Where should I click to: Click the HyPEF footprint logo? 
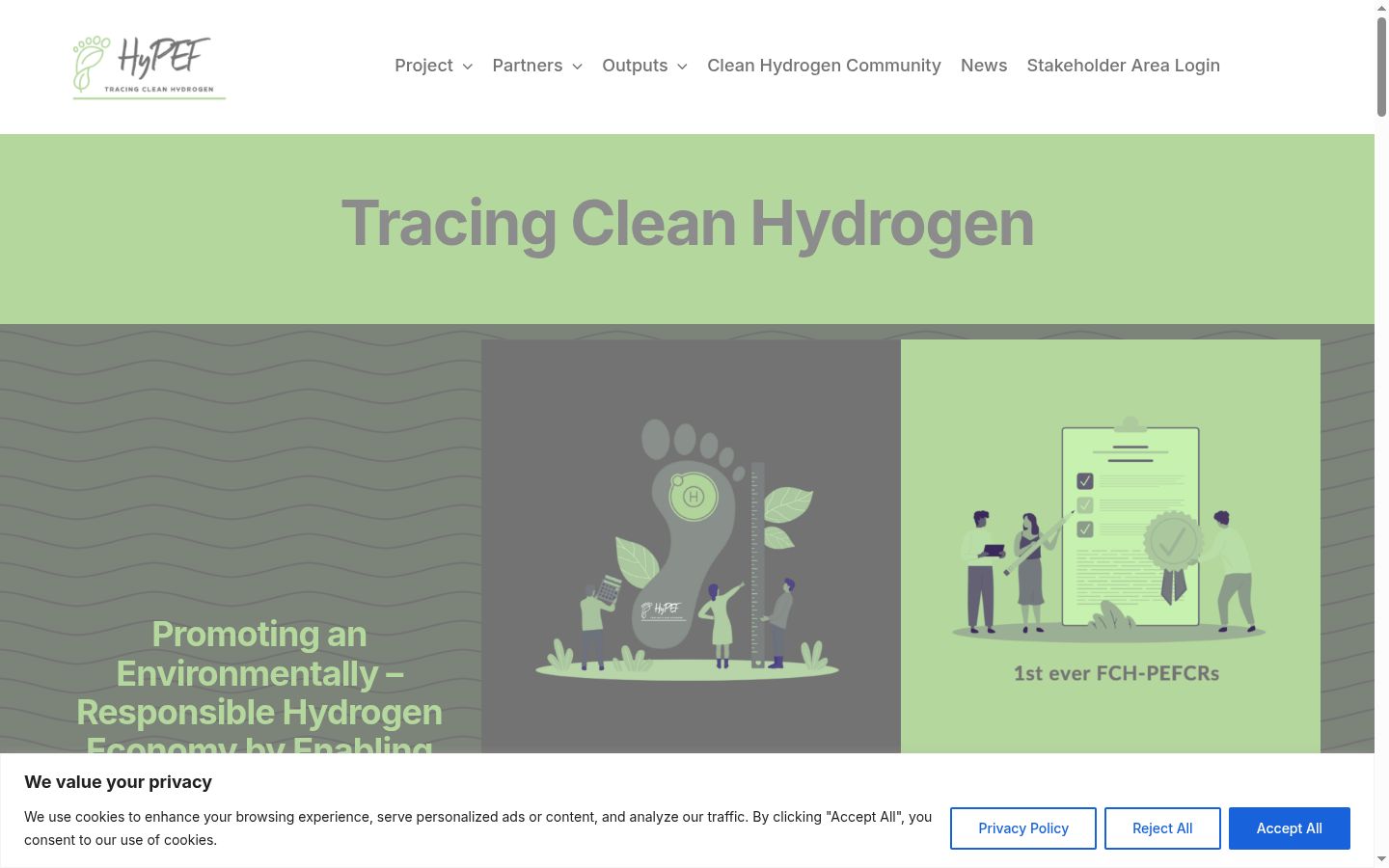[x=150, y=67]
